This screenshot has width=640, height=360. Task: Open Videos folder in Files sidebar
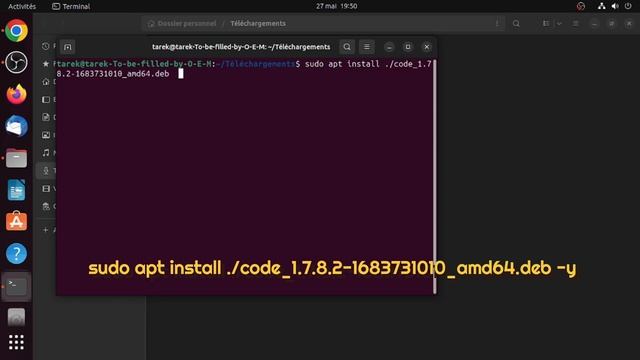[46, 188]
